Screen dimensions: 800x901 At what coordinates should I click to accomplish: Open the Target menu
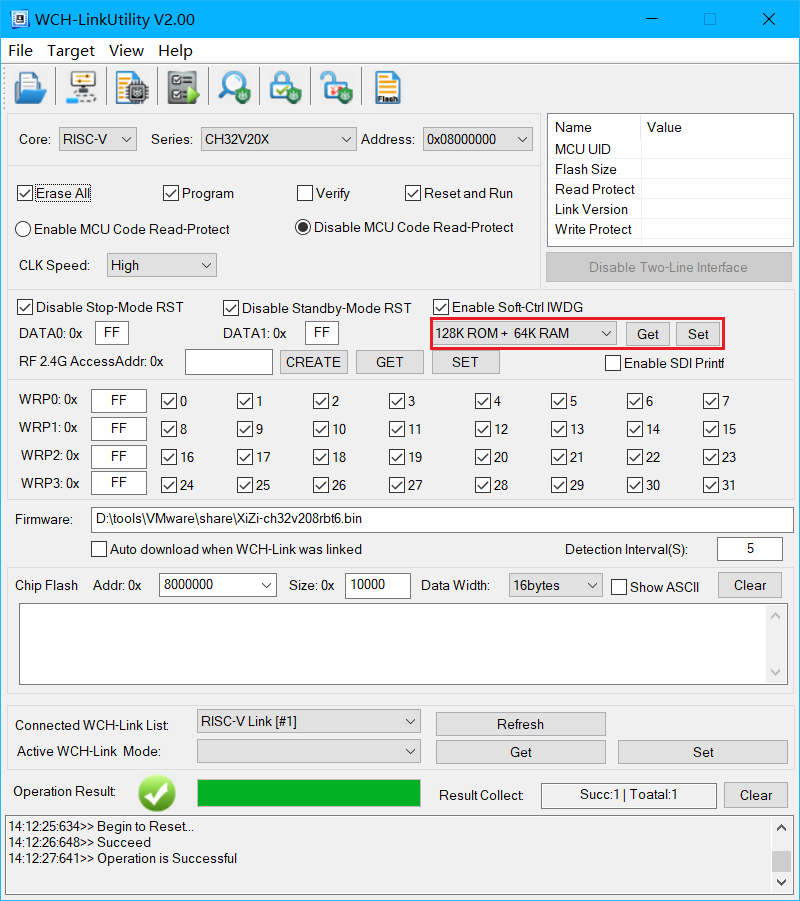pyautogui.click(x=71, y=51)
